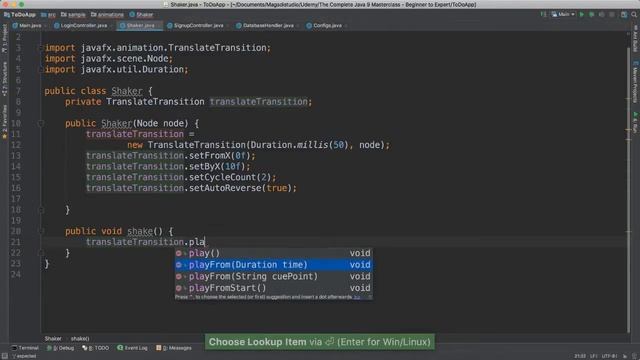The height and width of the screenshot is (360, 640).
Task: Start debugging with the green bug icon
Action: (x=591, y=14)
